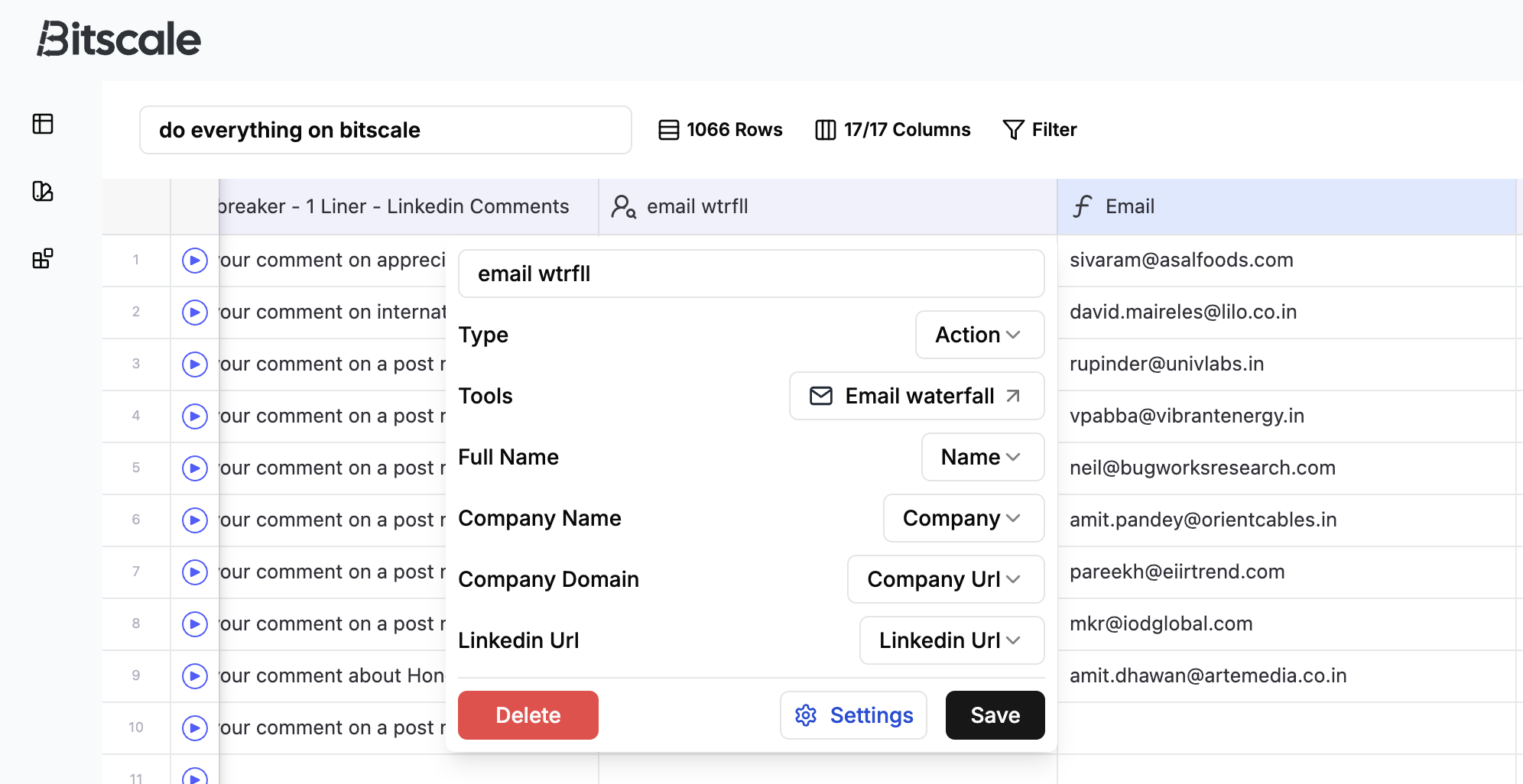Open the Company Domain dropdown
This screenshot has width=1523, height=784.
946,579
